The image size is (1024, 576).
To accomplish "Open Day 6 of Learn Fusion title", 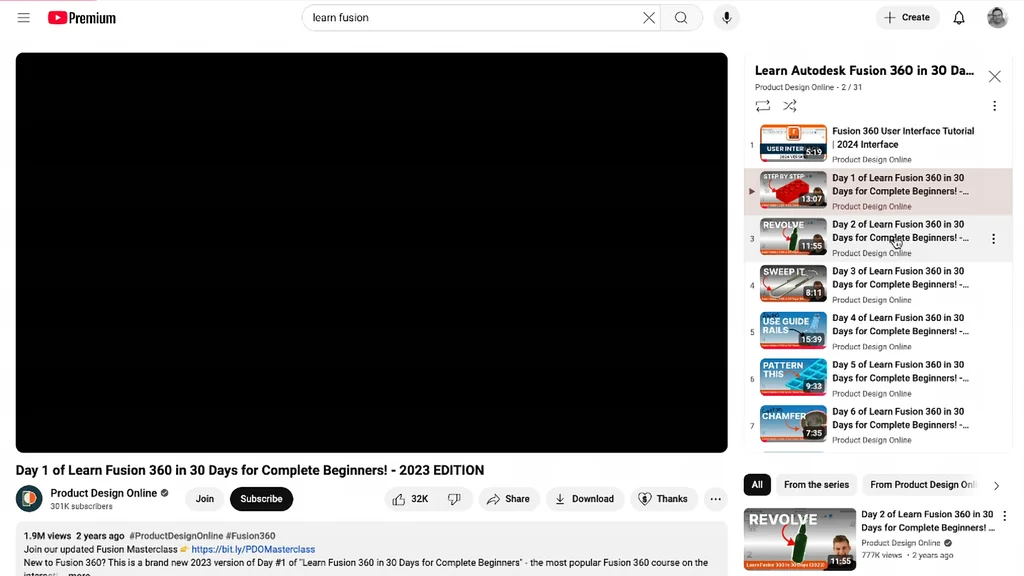I will tap(900, 418).
